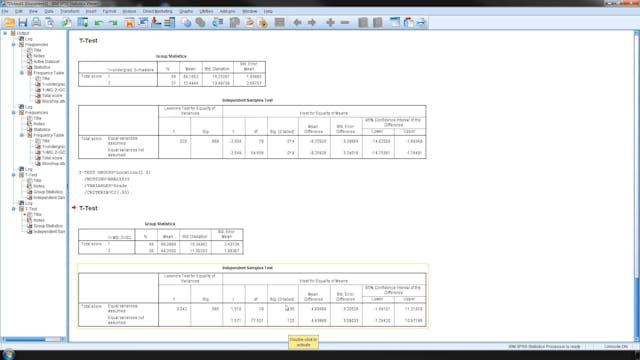Collapse the first Frequencies node in outline
This screenshot has width=640, height=360.
(13, 44)
